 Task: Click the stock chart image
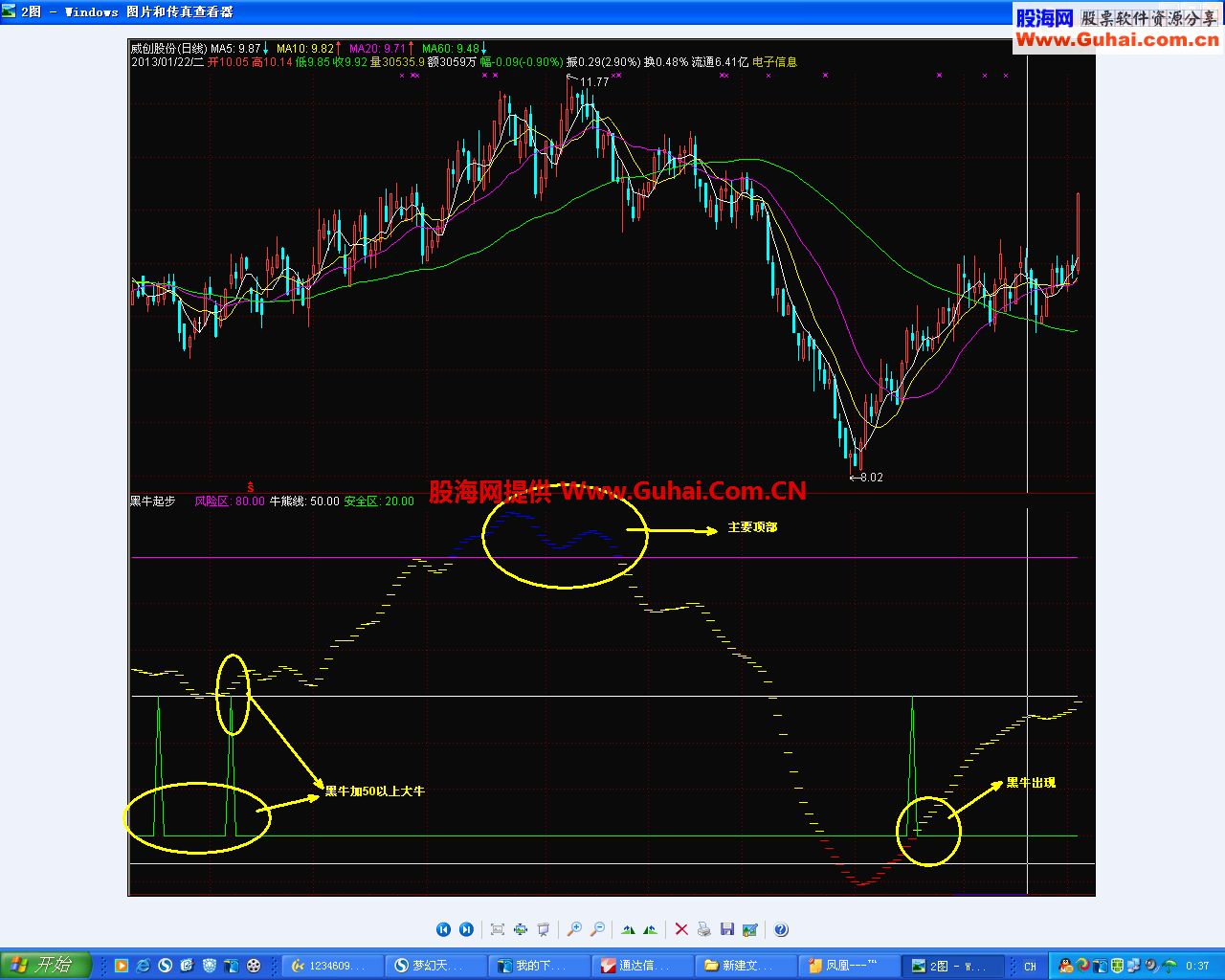612,467
